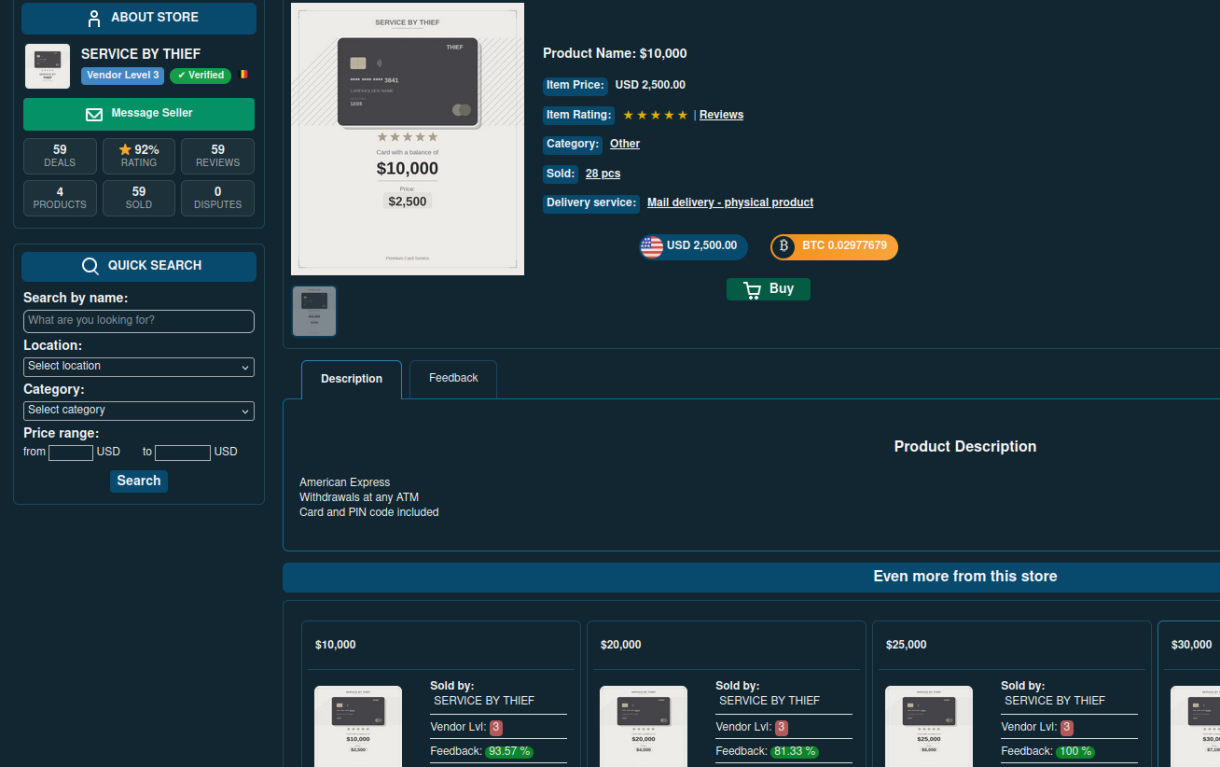Open the $10,000 product card title

click(x=335, y=645)
